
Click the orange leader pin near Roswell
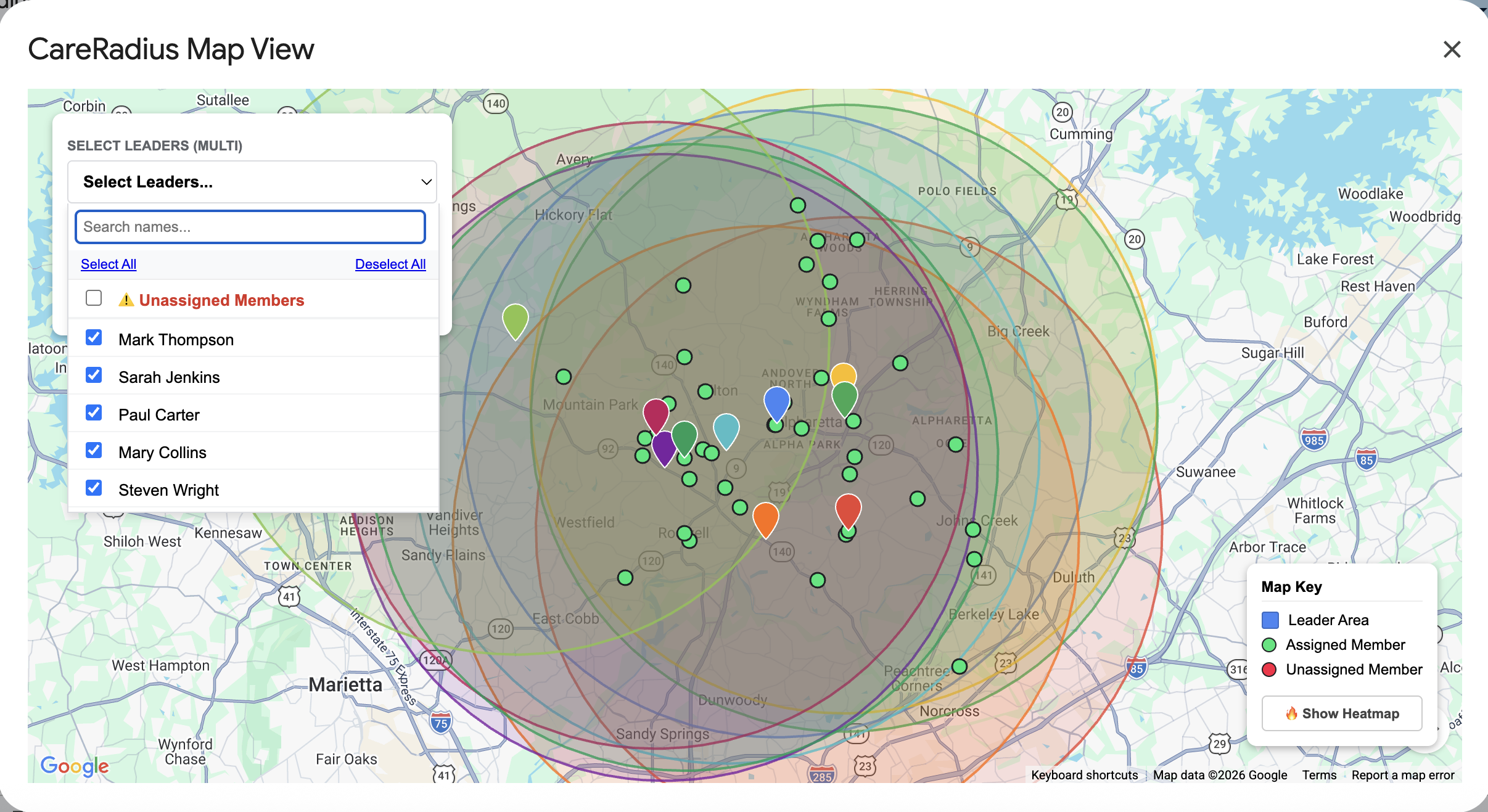(x=765, y=519)
